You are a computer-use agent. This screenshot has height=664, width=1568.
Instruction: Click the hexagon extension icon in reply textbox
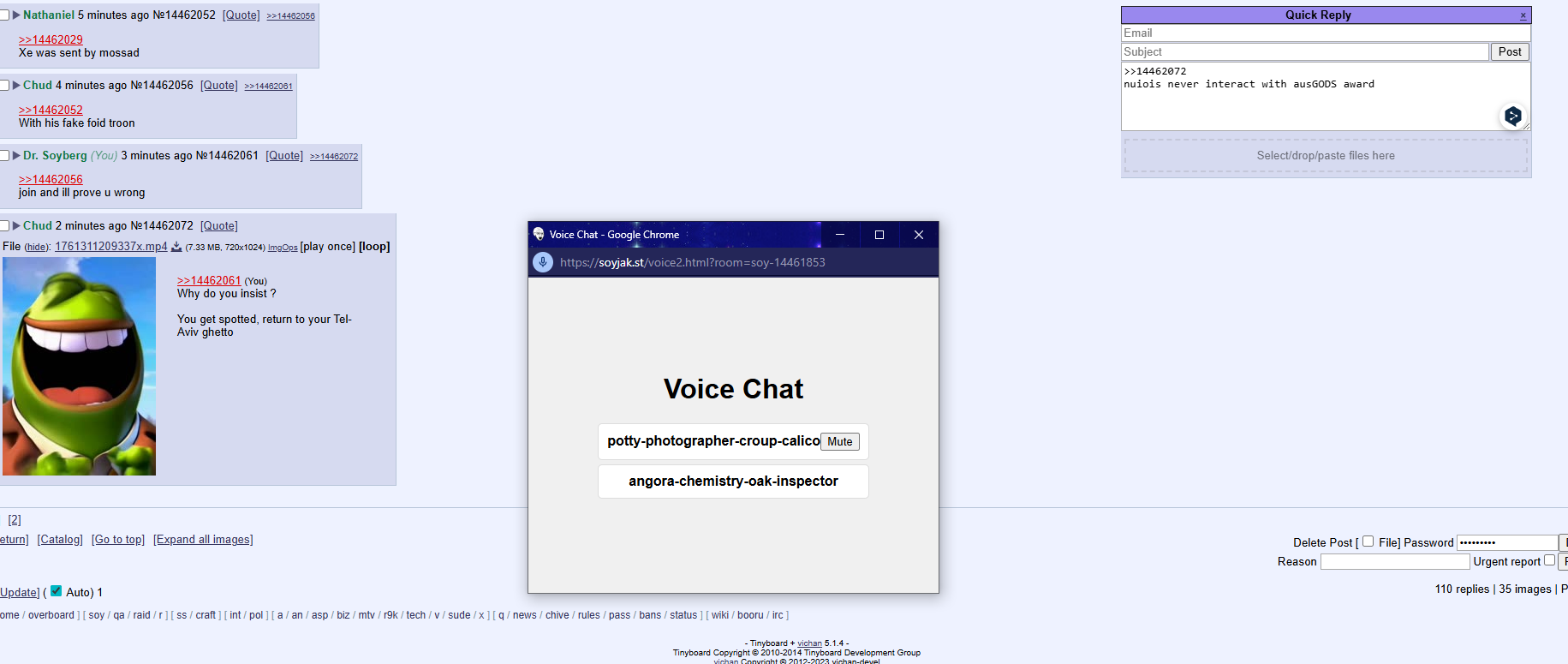[x=1512, y=116]
